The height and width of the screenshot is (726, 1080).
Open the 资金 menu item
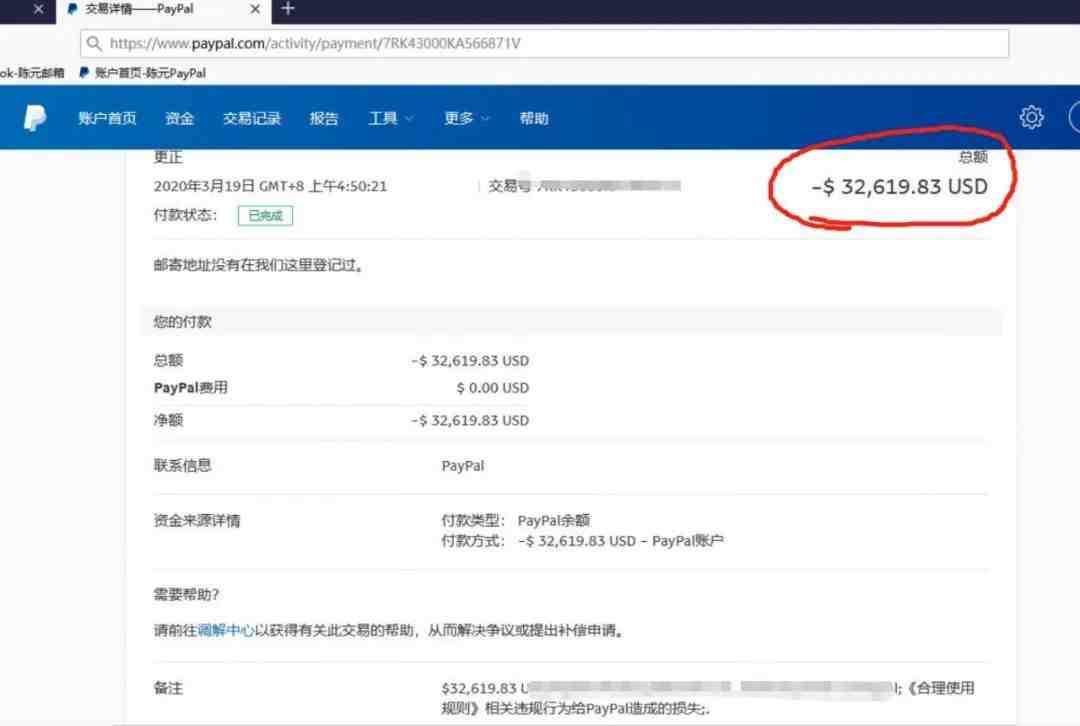pos(179,118)
